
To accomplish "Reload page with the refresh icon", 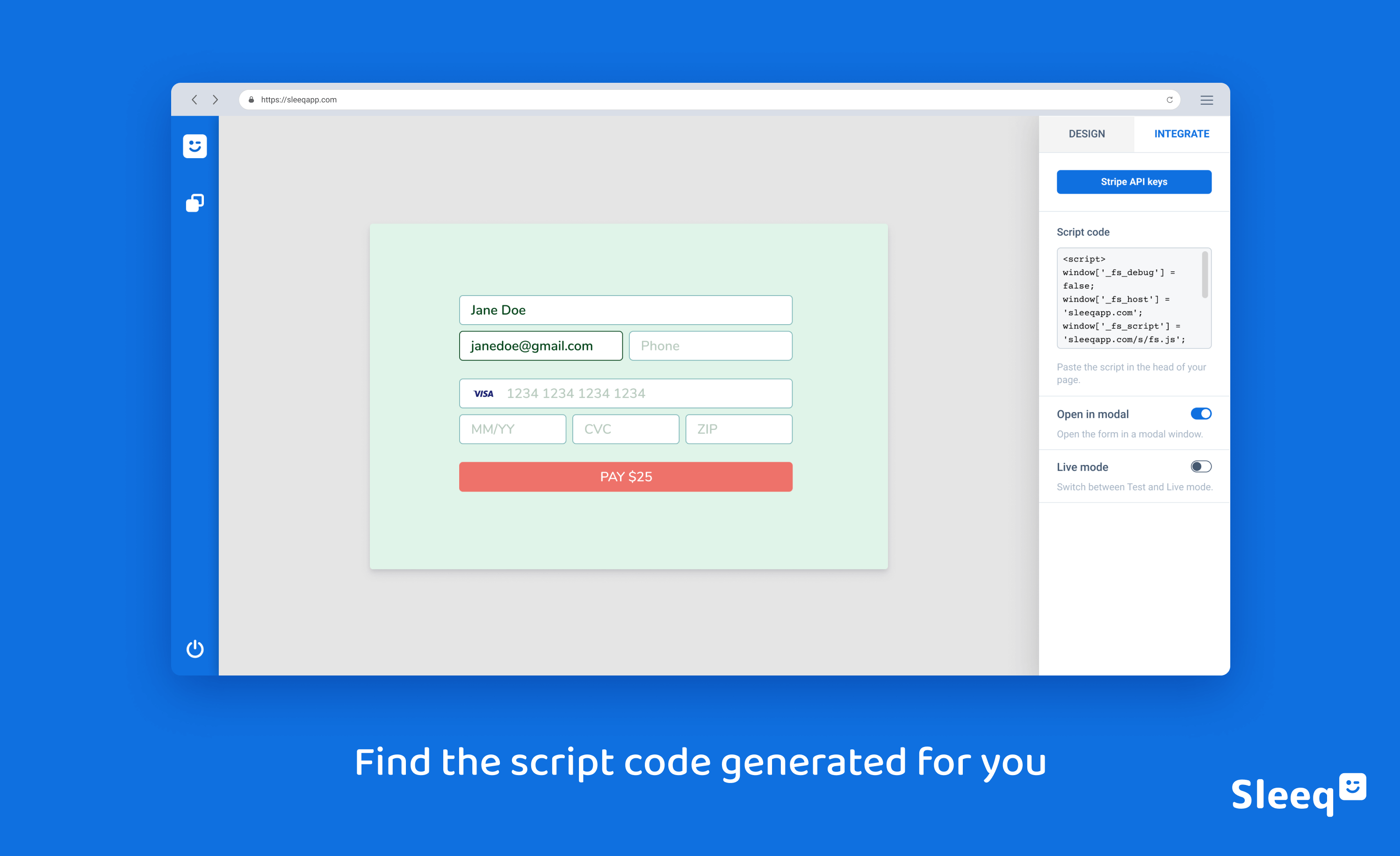I will pos(1169,100).
